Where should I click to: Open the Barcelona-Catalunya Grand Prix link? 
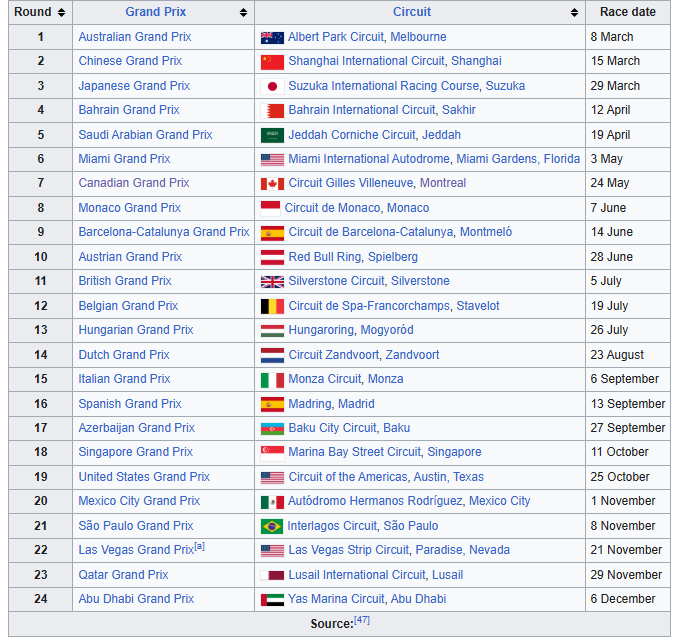164,232
